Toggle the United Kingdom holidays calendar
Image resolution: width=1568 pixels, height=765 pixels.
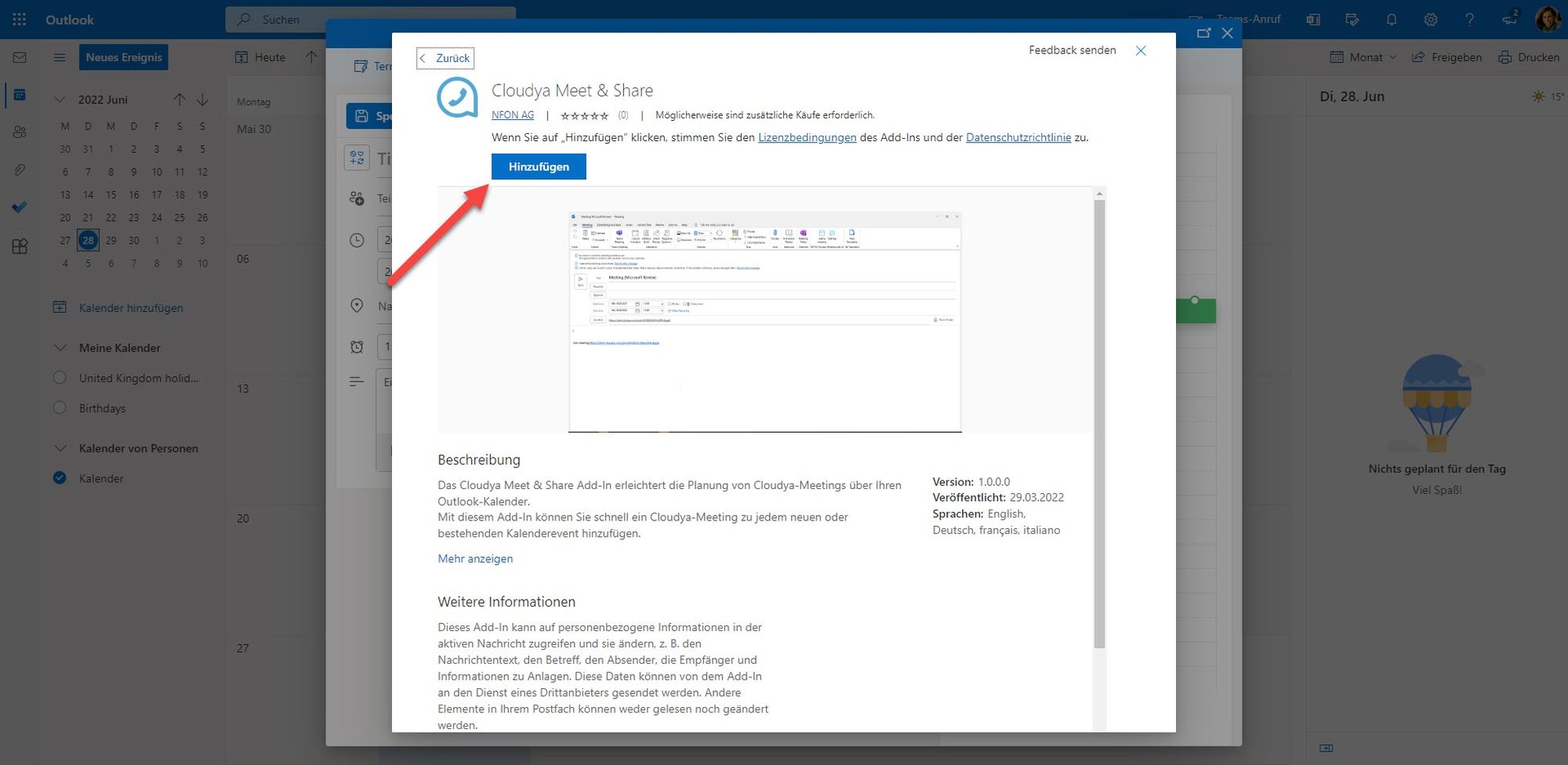tap(60, 378)
